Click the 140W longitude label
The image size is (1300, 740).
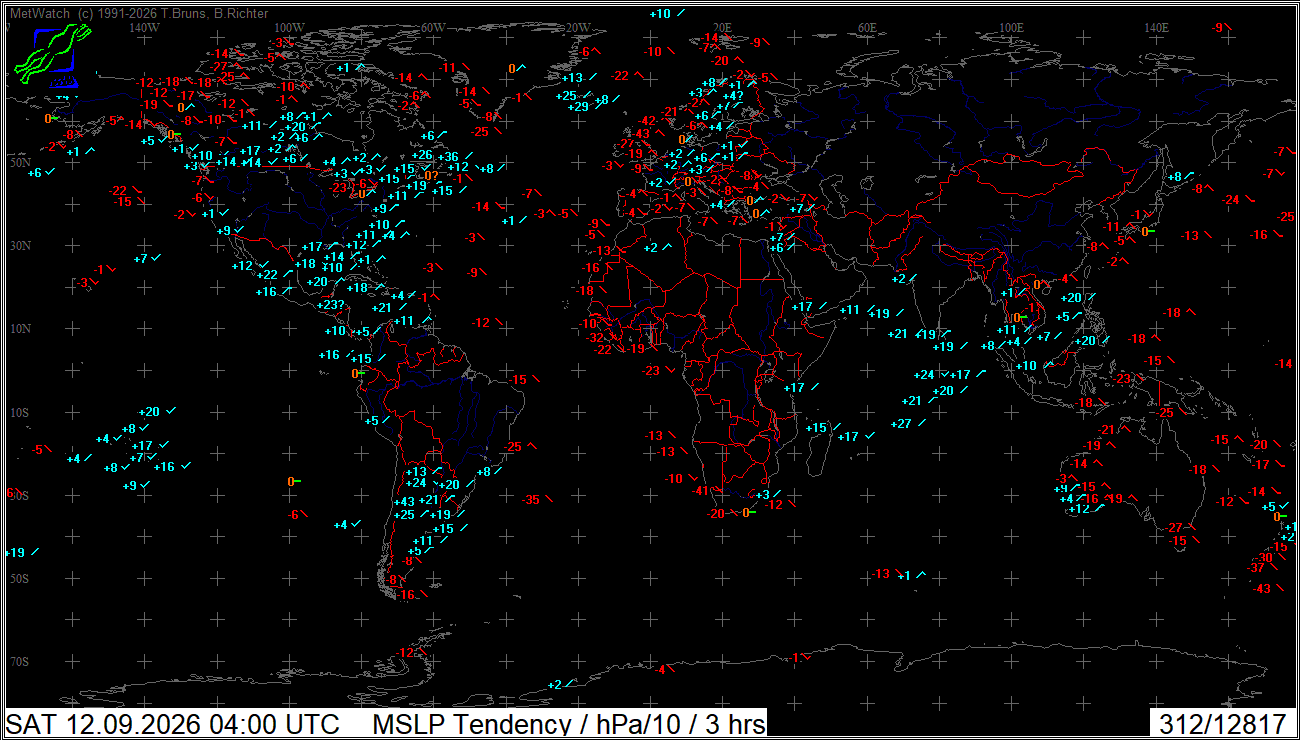(x=145, y=28)
